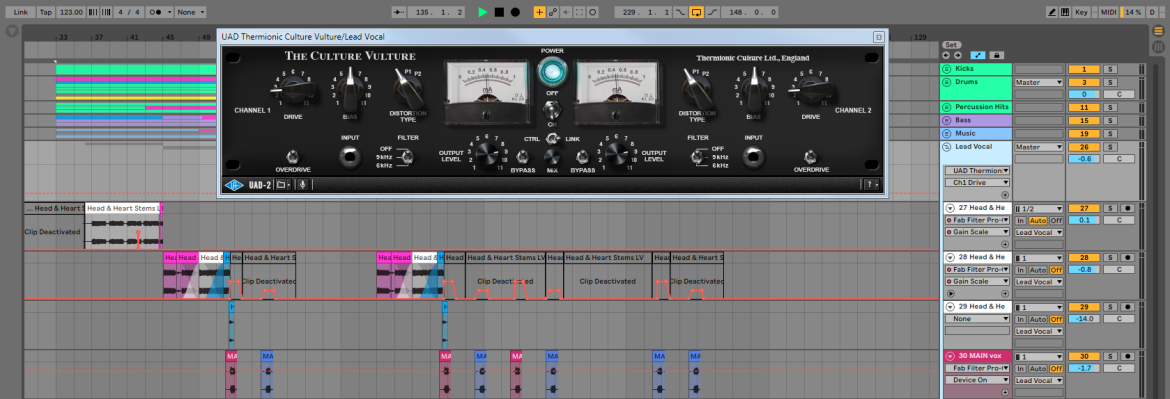Click the Channel 1 Distortion Type selector knob
Image resolution: width=1170 pixels, height=399 pixels.
(x=408, y=88)
